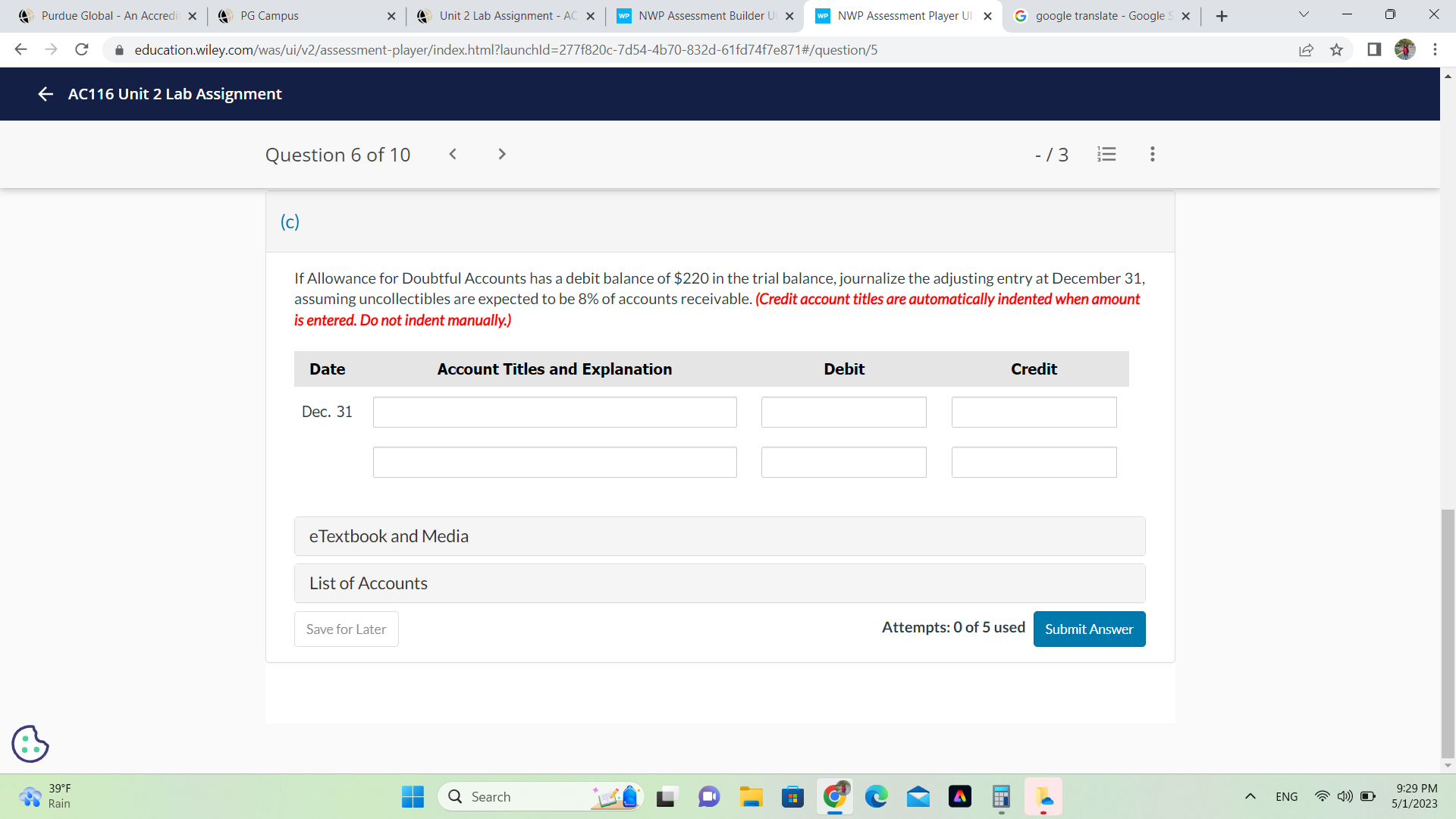Go to the next question arrow

[x=501, y=154]
